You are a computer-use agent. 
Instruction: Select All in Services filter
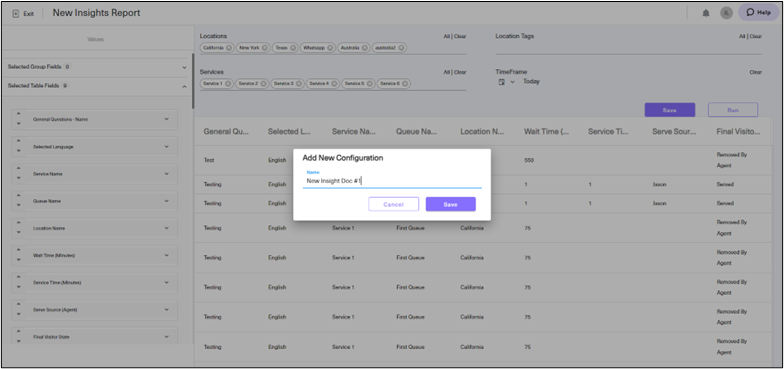tap(446, 72)
